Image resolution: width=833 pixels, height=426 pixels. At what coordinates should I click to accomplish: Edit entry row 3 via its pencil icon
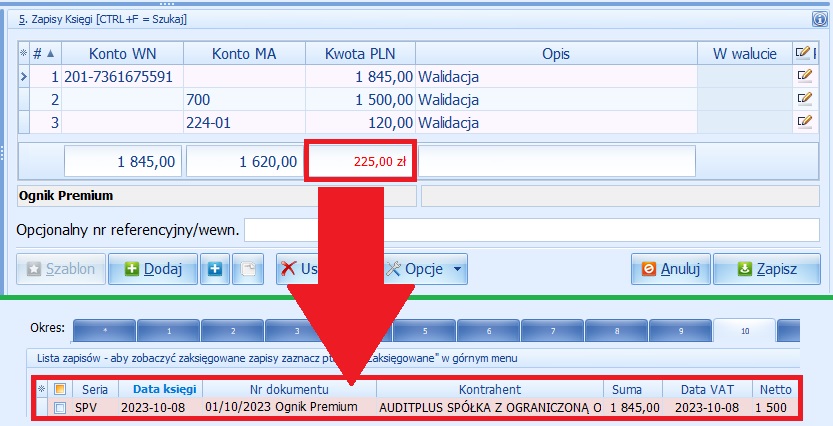click(804, 122)
